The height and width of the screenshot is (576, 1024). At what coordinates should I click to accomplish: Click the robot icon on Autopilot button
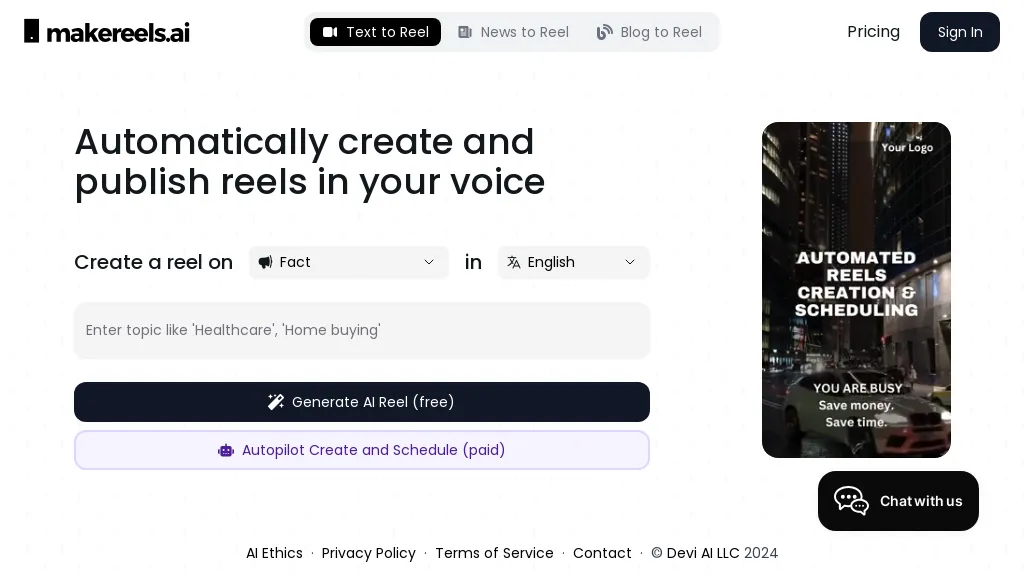pos(226,450)
